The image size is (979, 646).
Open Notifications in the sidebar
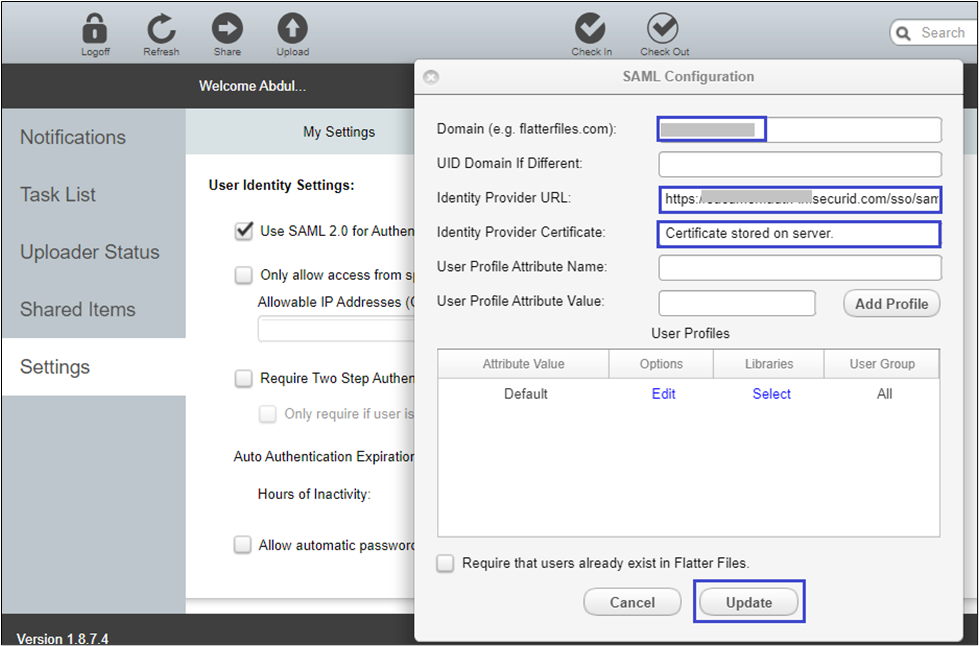73,137
